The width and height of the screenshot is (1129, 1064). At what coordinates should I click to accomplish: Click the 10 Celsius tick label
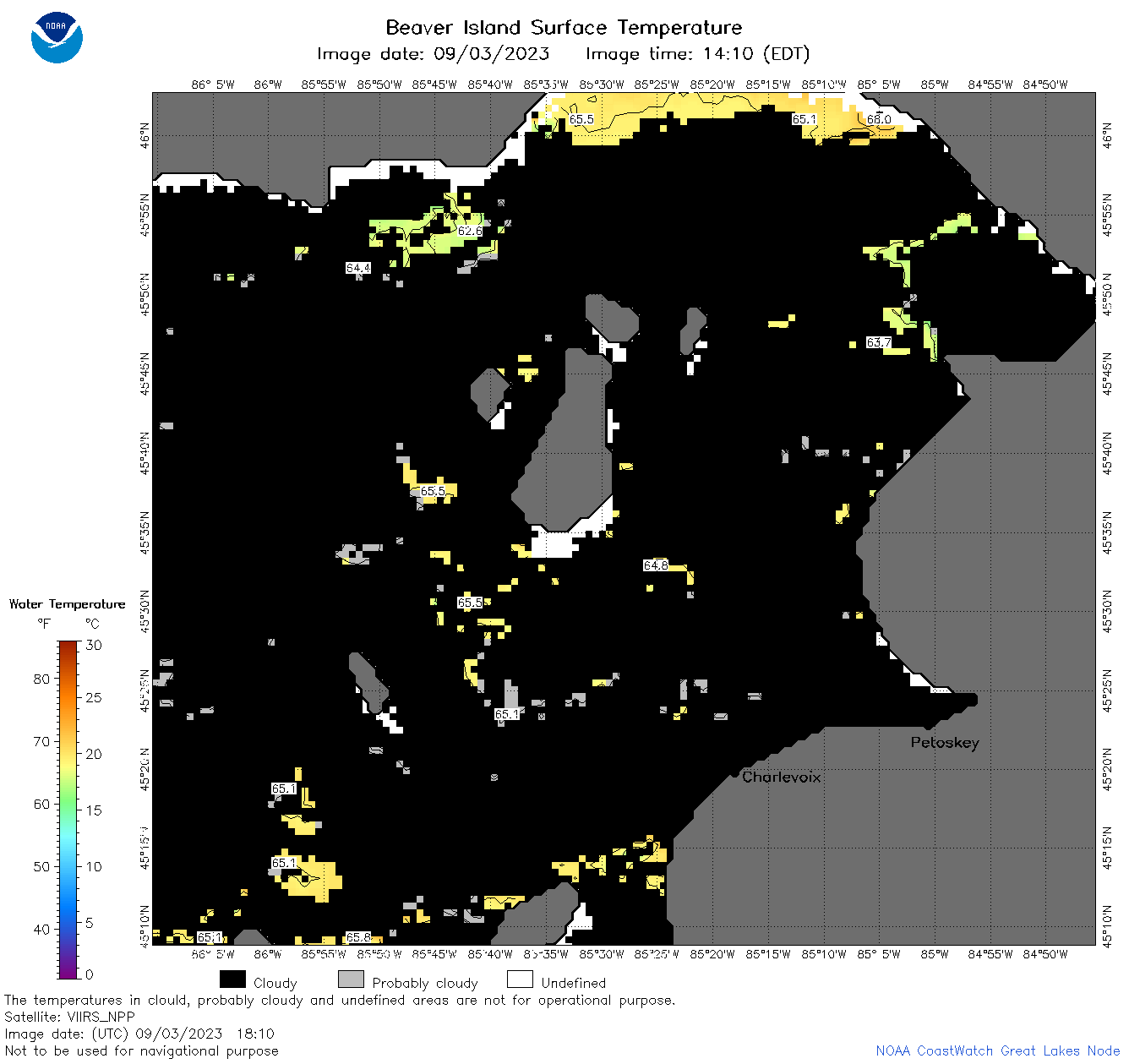(x=94, y=866)
